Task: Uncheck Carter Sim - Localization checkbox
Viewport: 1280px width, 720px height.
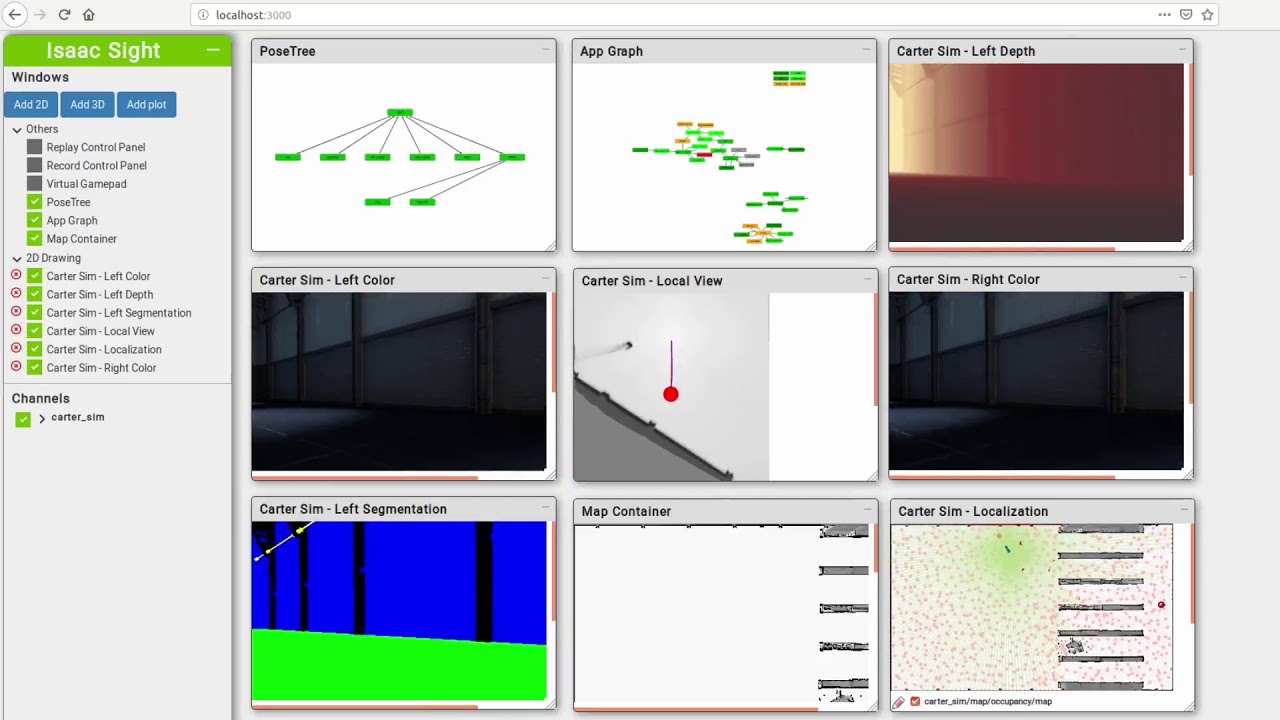Action: (x=35, y=349)
